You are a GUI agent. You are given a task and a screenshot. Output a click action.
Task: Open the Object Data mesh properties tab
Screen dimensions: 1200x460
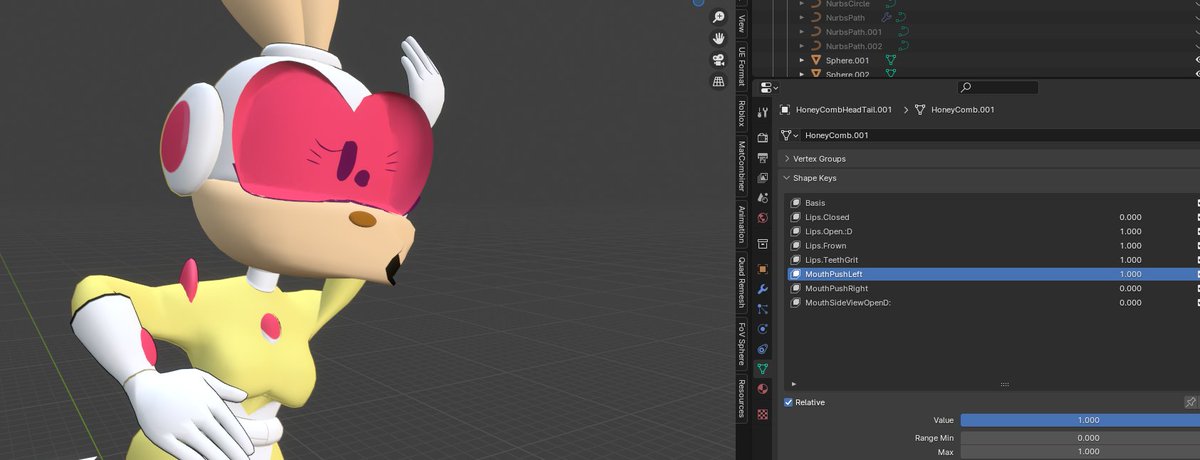[763, 369]
